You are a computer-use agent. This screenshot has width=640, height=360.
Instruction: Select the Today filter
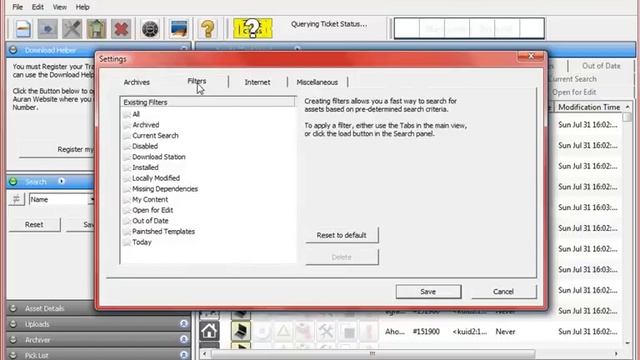coord(142,242)
